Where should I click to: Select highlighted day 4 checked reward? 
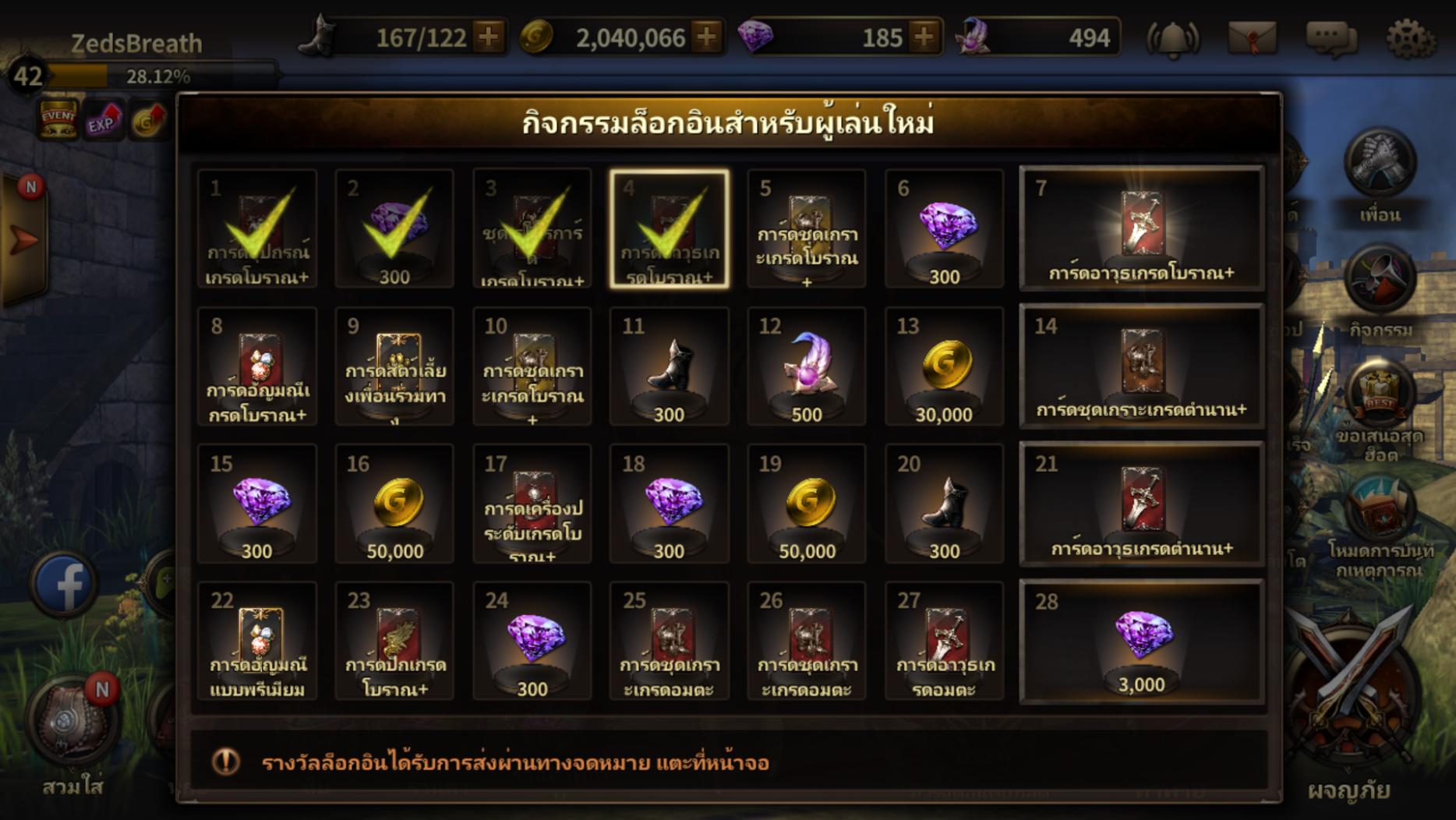pyautogui.click(x=670, y=229)
